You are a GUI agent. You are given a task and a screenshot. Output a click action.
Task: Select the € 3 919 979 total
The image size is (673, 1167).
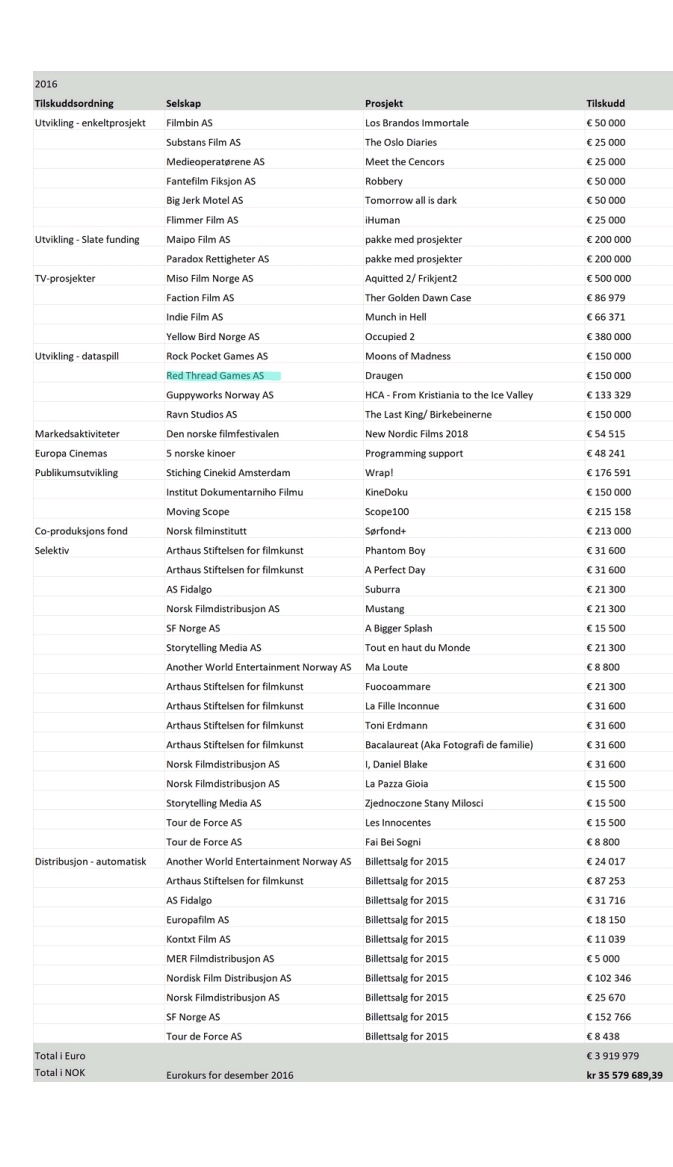tap(612, 1055)
